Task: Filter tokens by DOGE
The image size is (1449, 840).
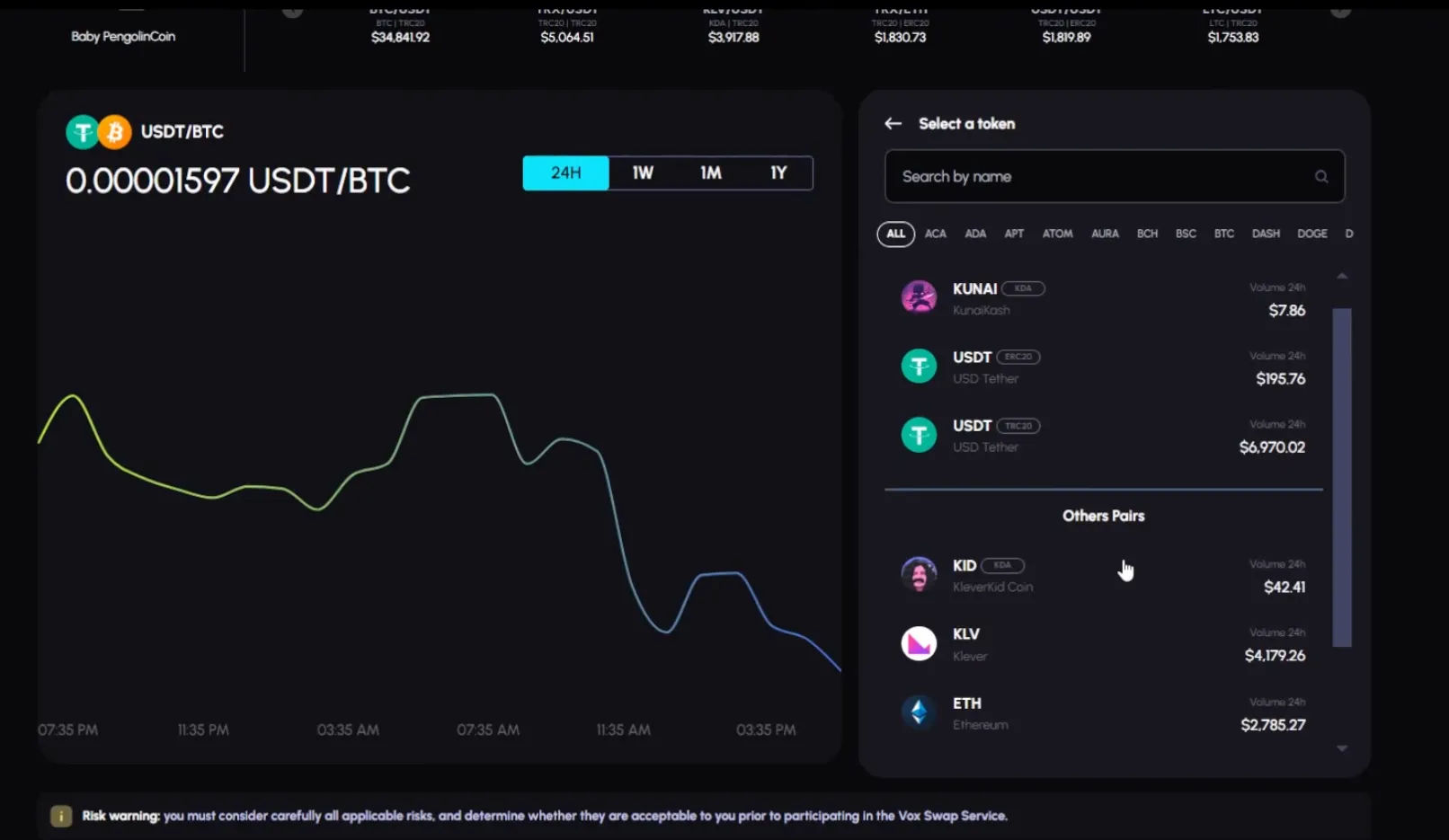Action: click(1312, 234)
